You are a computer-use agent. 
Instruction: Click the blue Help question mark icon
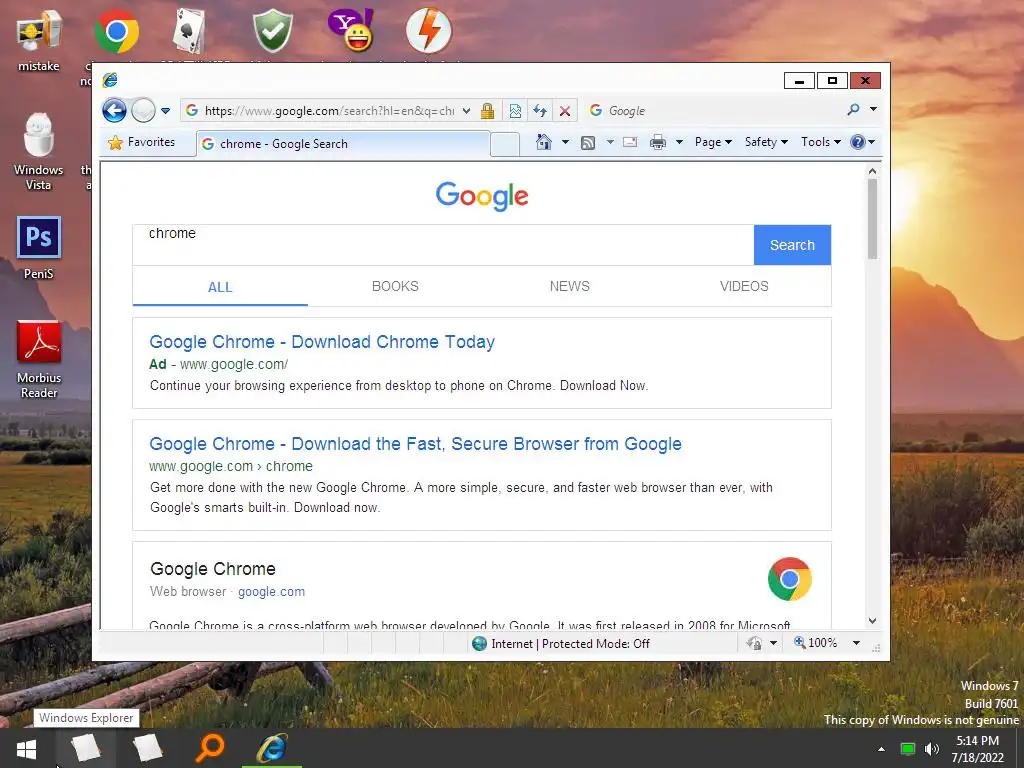click(x=857, y=142)
